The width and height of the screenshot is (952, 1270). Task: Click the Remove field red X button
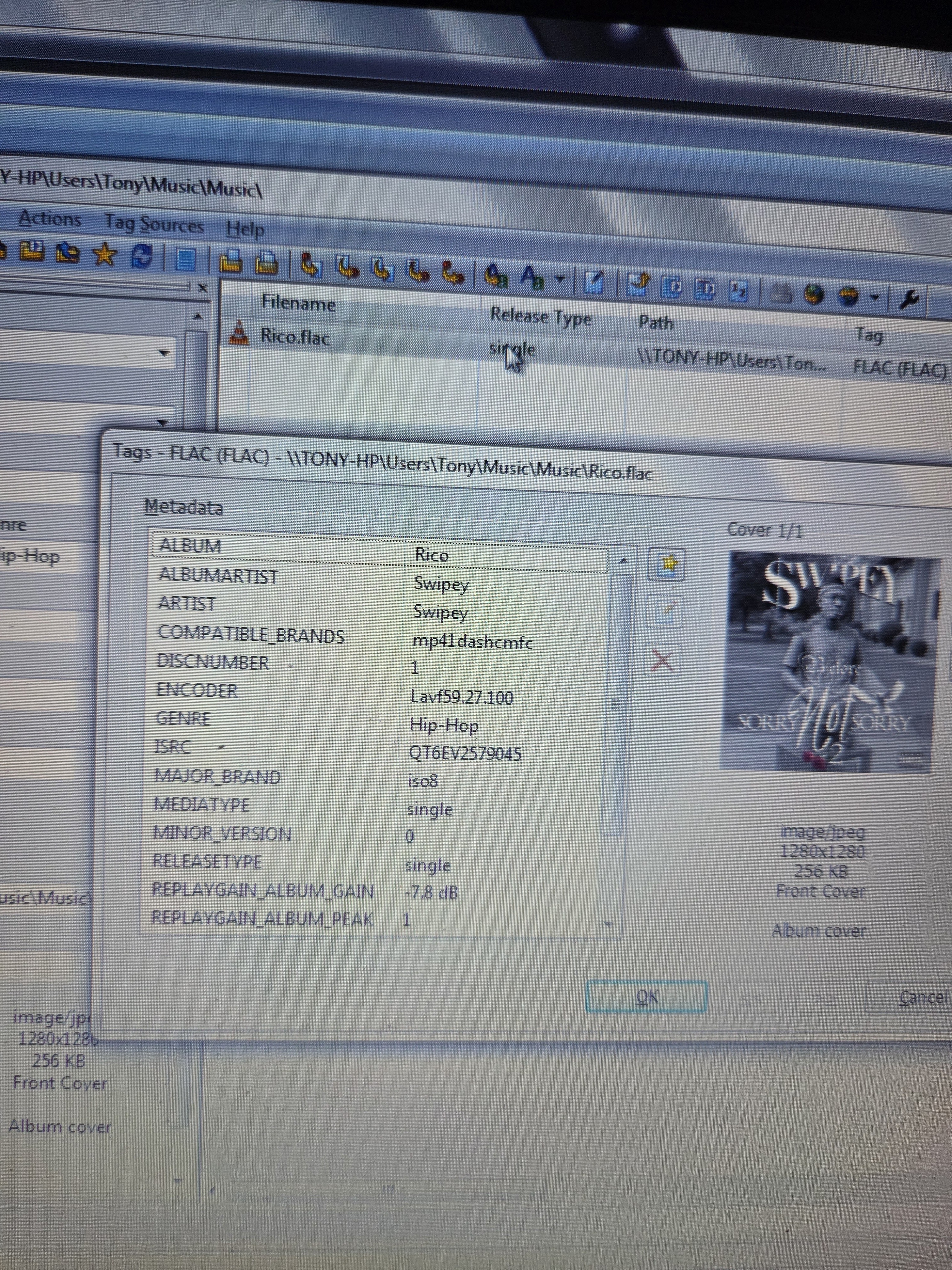point(663,660)
